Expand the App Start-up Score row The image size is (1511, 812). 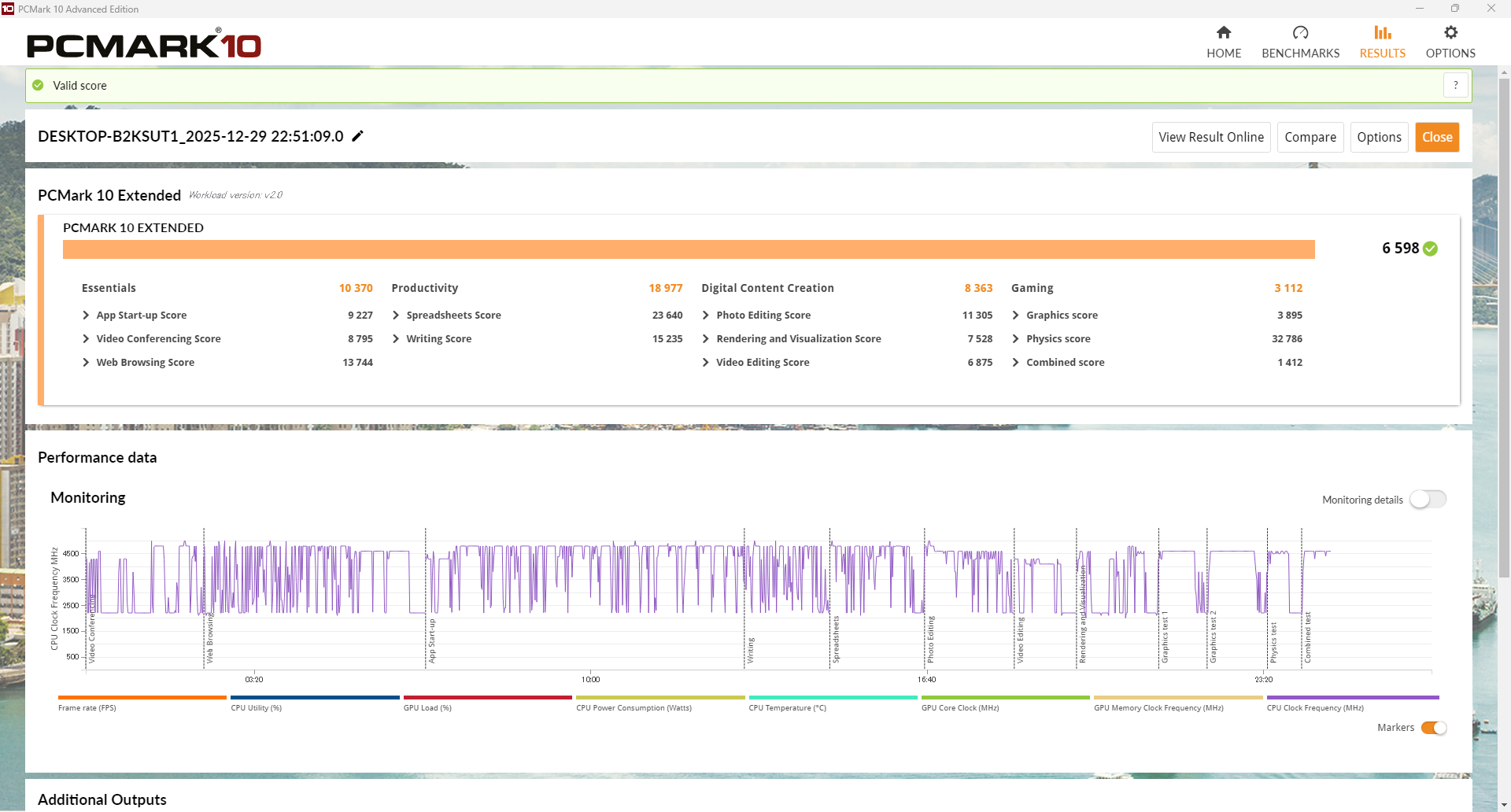coord(86,316)
